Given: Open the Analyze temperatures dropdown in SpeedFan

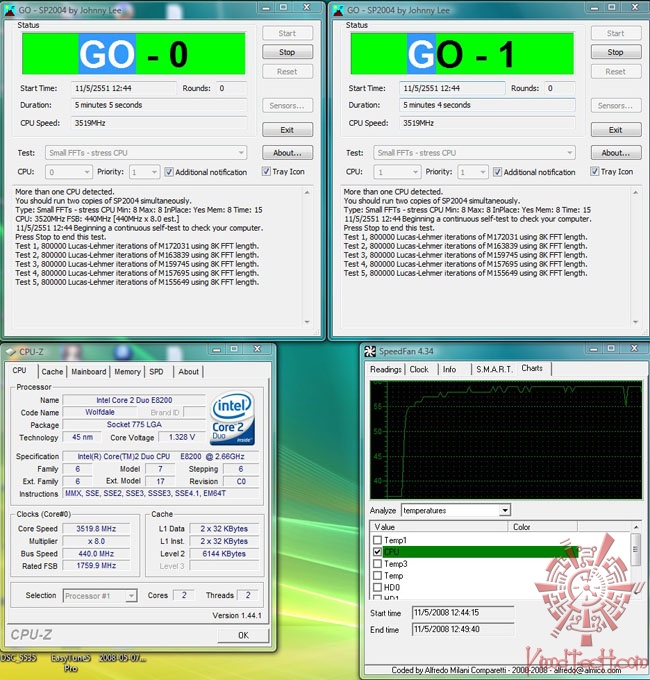Looking at the screenshot, I should (x=456, y=510).
